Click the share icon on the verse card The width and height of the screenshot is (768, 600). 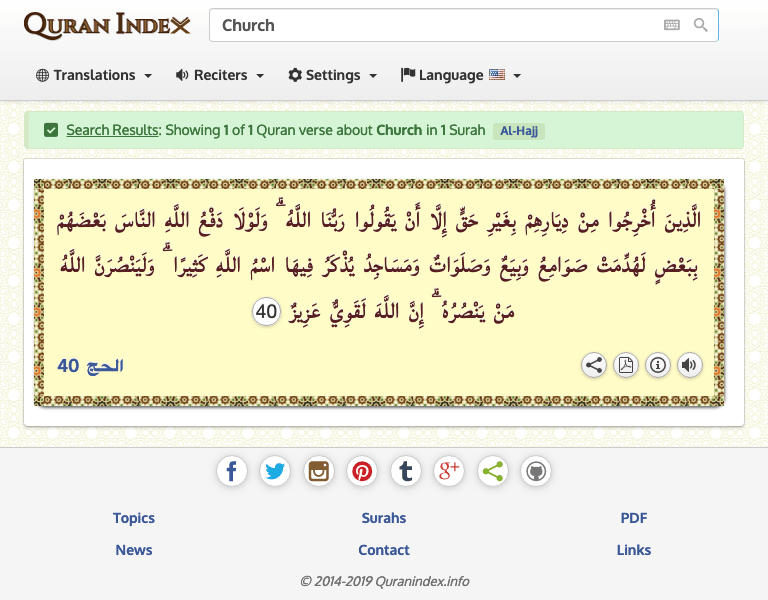[x=594, y=365]
